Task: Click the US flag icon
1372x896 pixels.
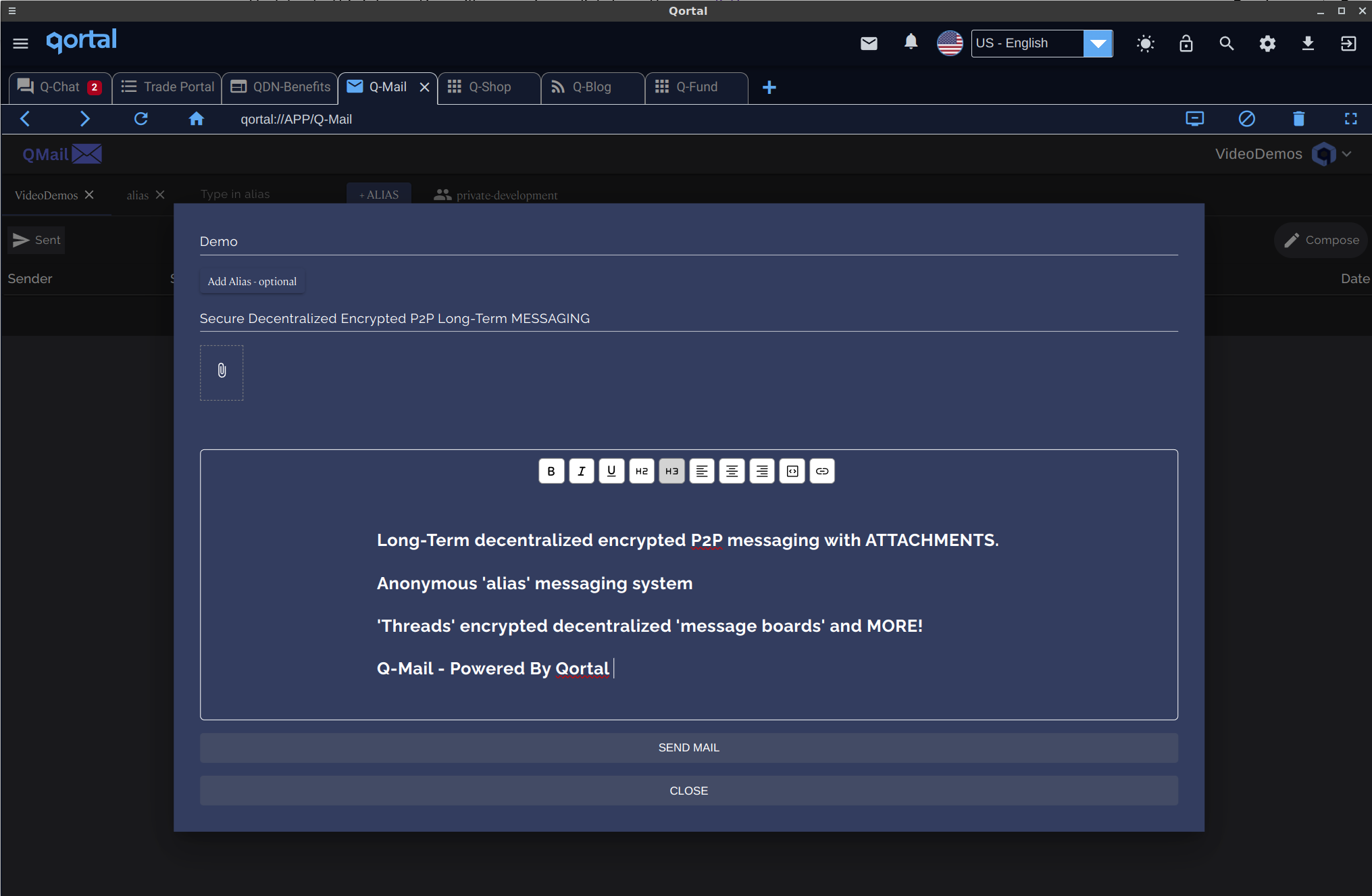Action: tap(950, 43)
